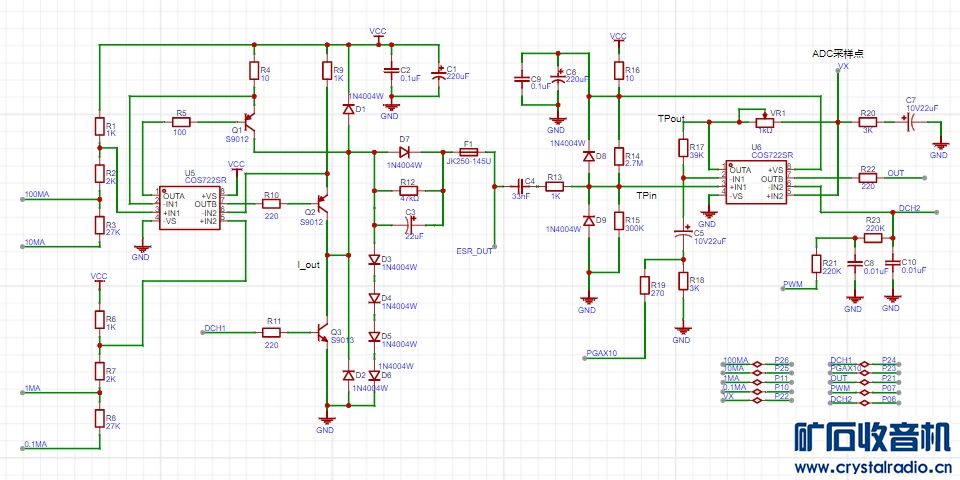Click the R23 resistor symbol
Image resolution: width=960 pixels, height=480 pixels.
click(x=874, y=238)
